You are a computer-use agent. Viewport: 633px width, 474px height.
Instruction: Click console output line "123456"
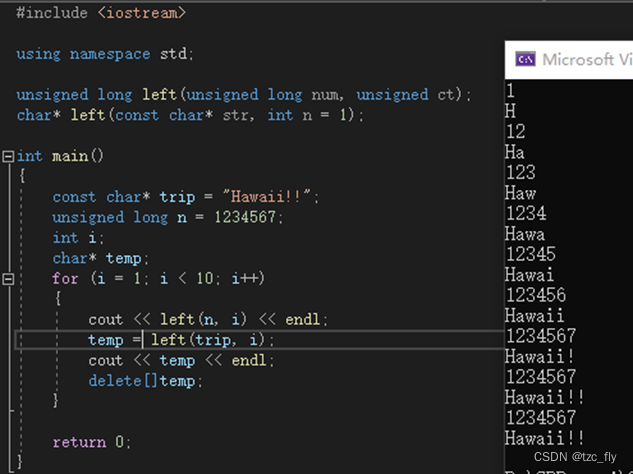click(536, 295)
